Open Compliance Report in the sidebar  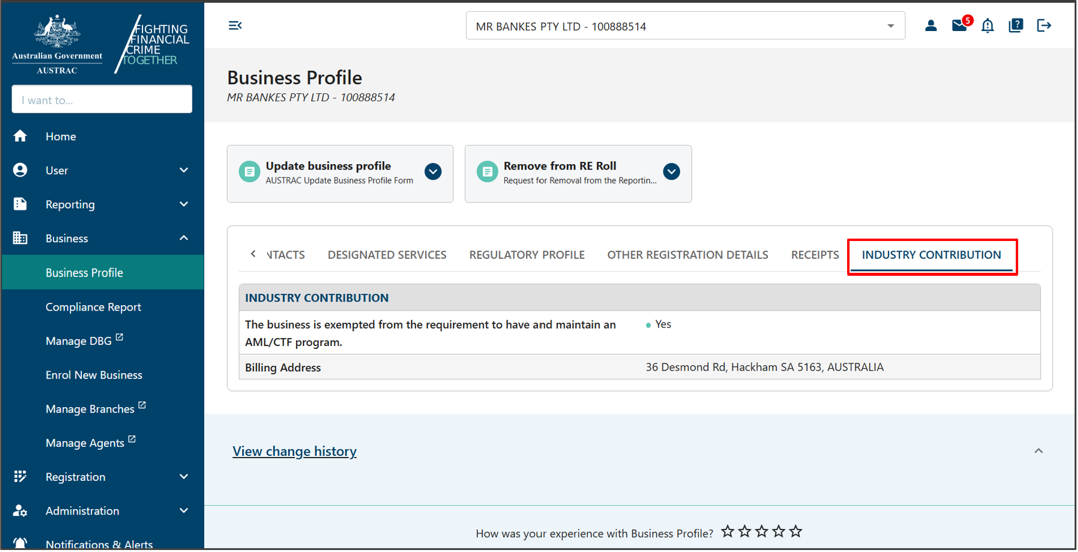[94, 307]
